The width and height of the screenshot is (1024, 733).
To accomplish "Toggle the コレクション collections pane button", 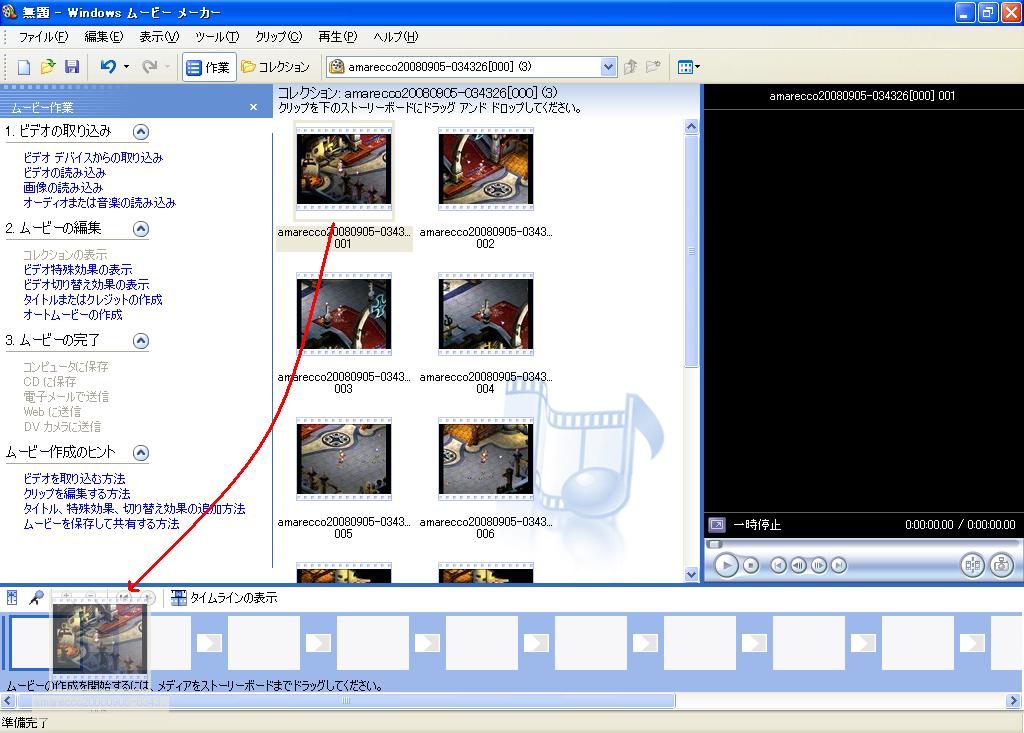I will point(275,67).
